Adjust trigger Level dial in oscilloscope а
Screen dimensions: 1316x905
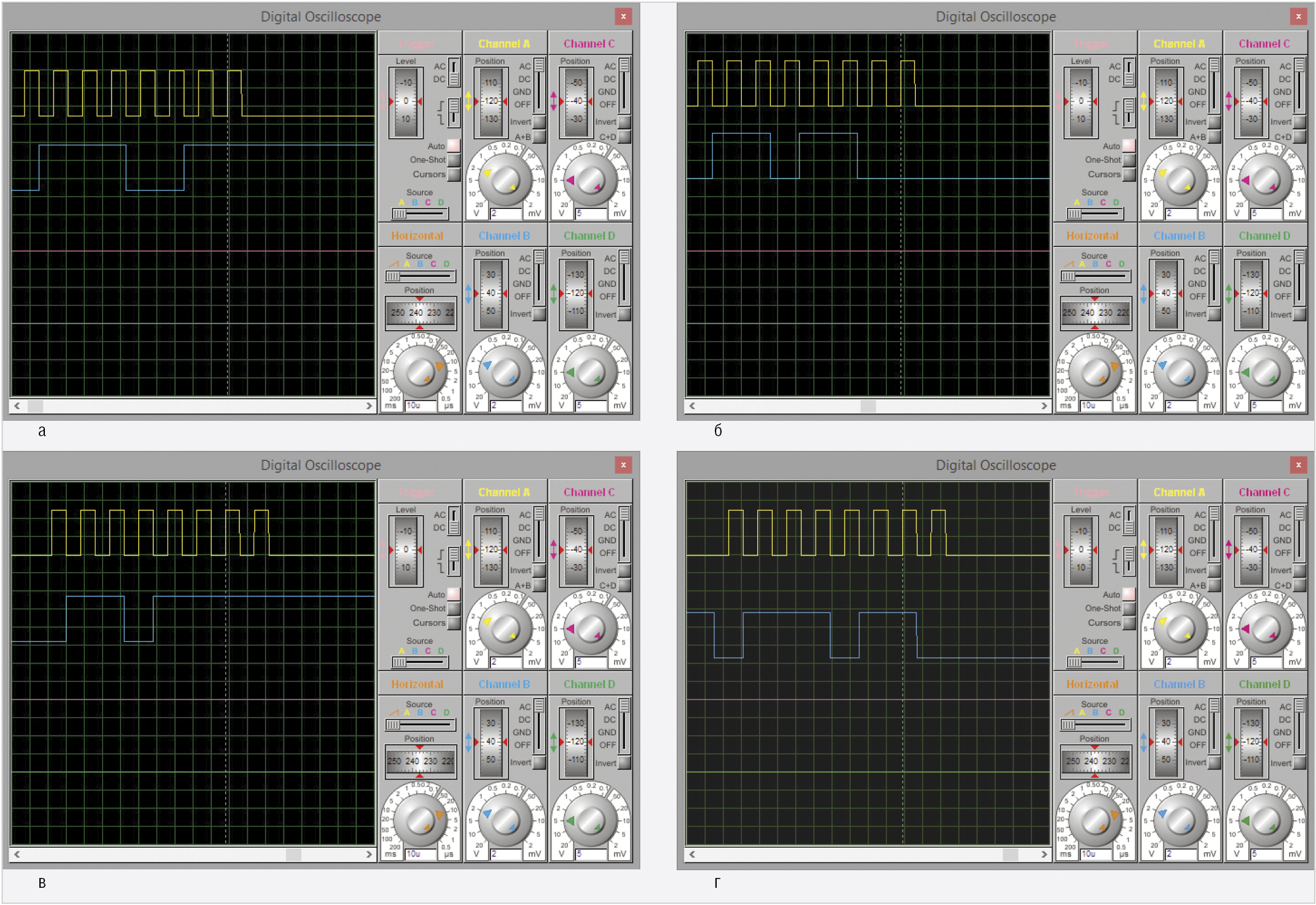[406, 101]
